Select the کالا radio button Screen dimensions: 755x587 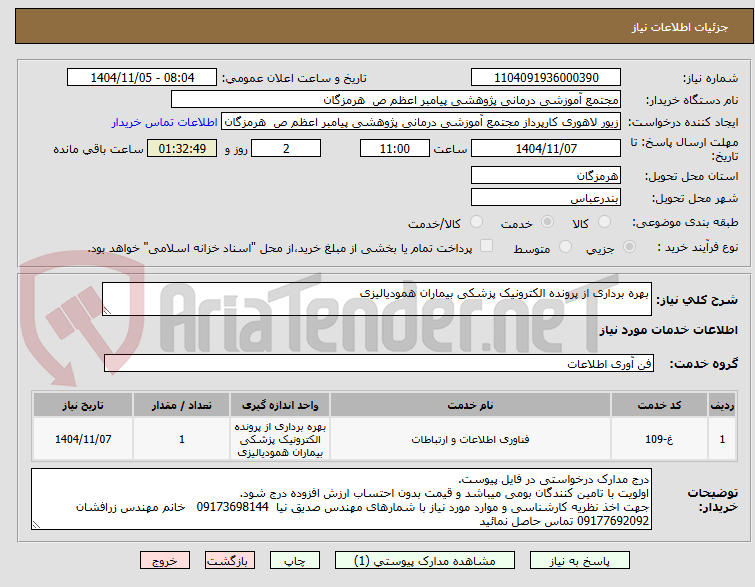604,222
